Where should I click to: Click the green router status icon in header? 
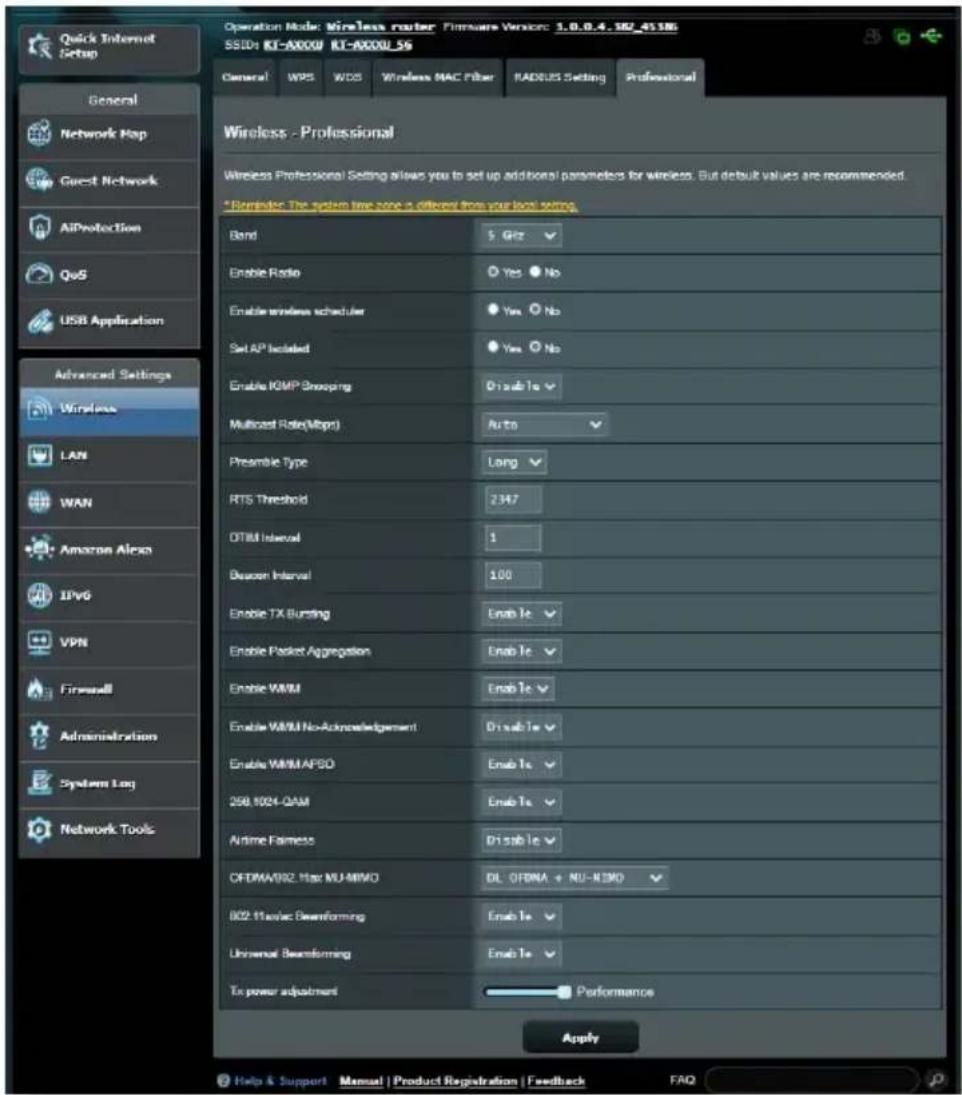click(902, 36)
